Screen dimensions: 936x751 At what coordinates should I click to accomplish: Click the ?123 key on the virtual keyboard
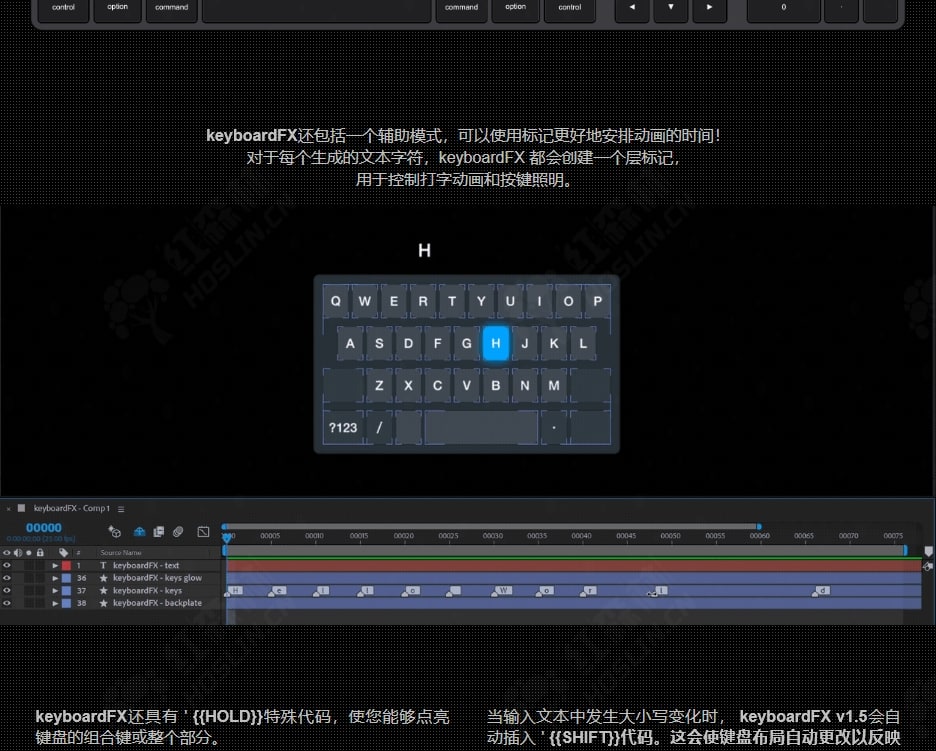[343, 427]
